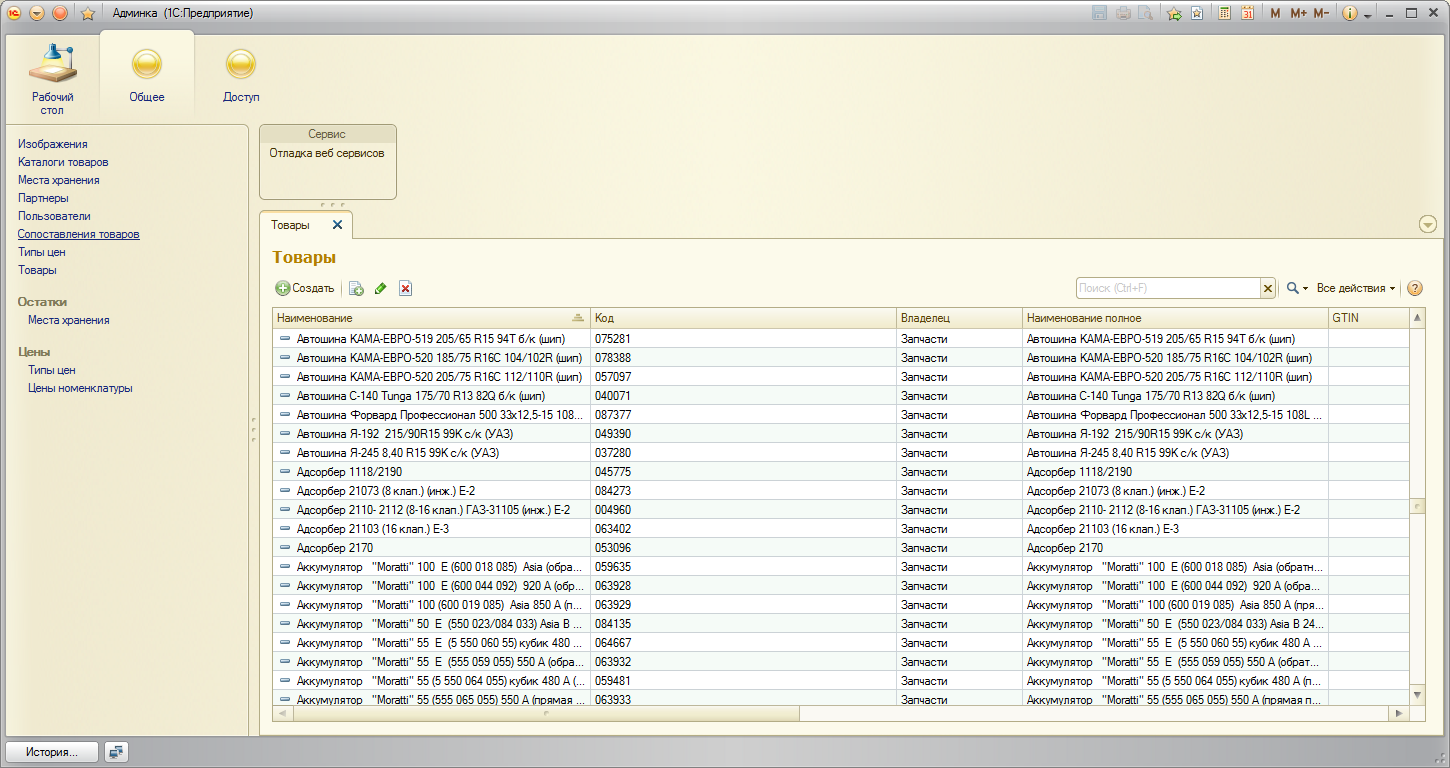This screenshot has height=768, width=1450.
Task: Open Цены номенклатуры link
Action: point(80,388)
